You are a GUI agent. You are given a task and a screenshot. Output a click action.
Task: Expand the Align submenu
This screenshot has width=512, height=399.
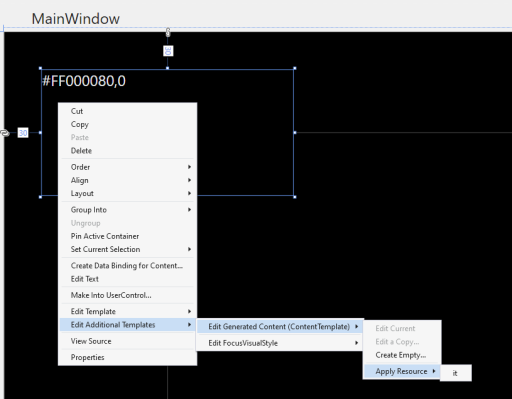point(127,180)
